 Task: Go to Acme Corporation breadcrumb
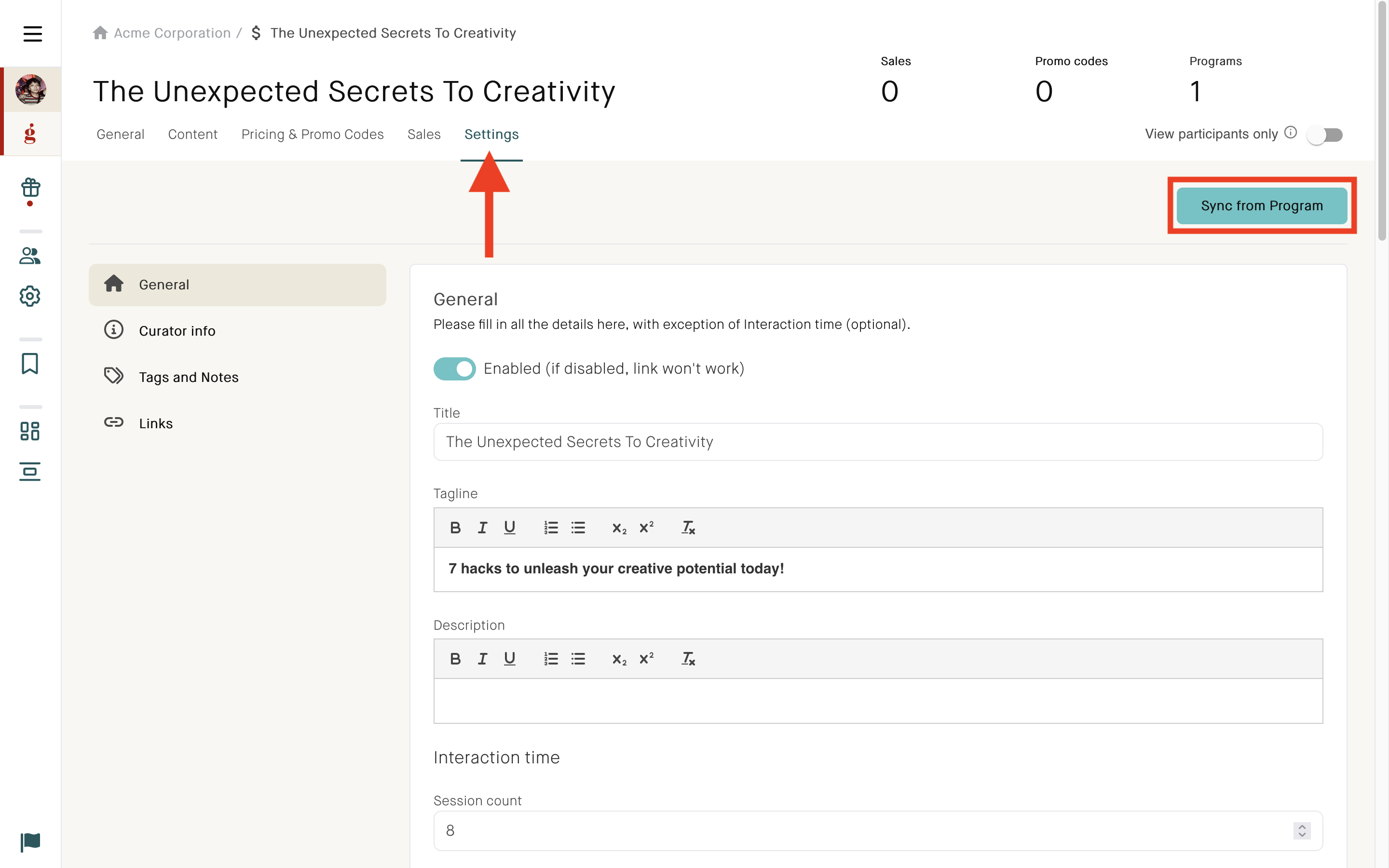pos(172,33)
